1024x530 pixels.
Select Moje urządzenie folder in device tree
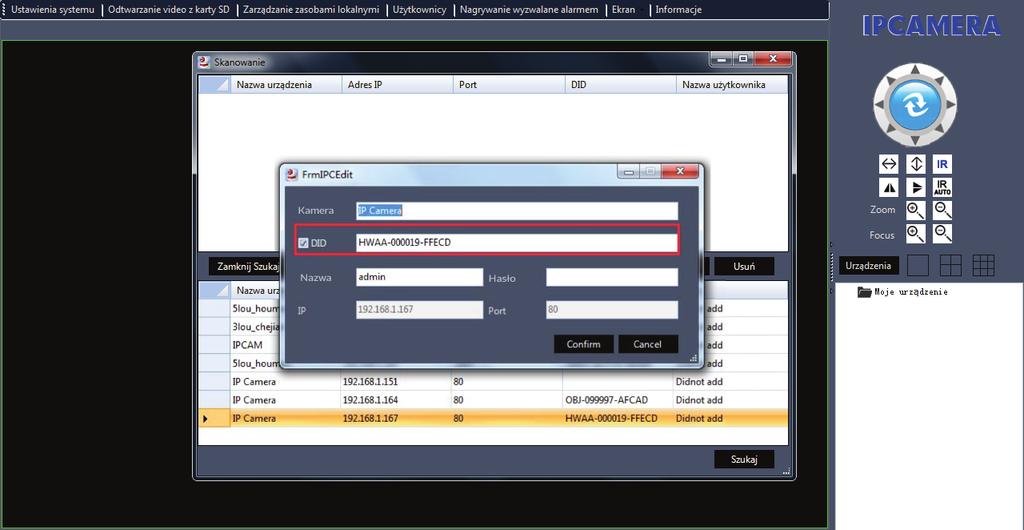(x=903, y=292)
